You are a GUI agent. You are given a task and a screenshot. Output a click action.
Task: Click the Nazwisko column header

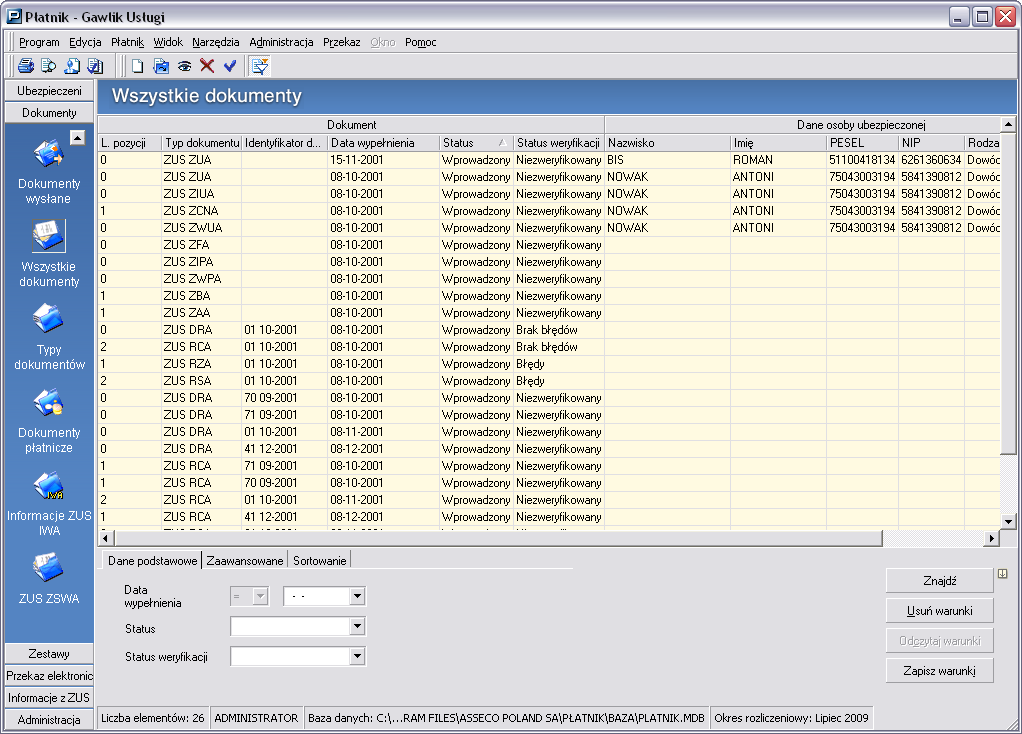667,143
